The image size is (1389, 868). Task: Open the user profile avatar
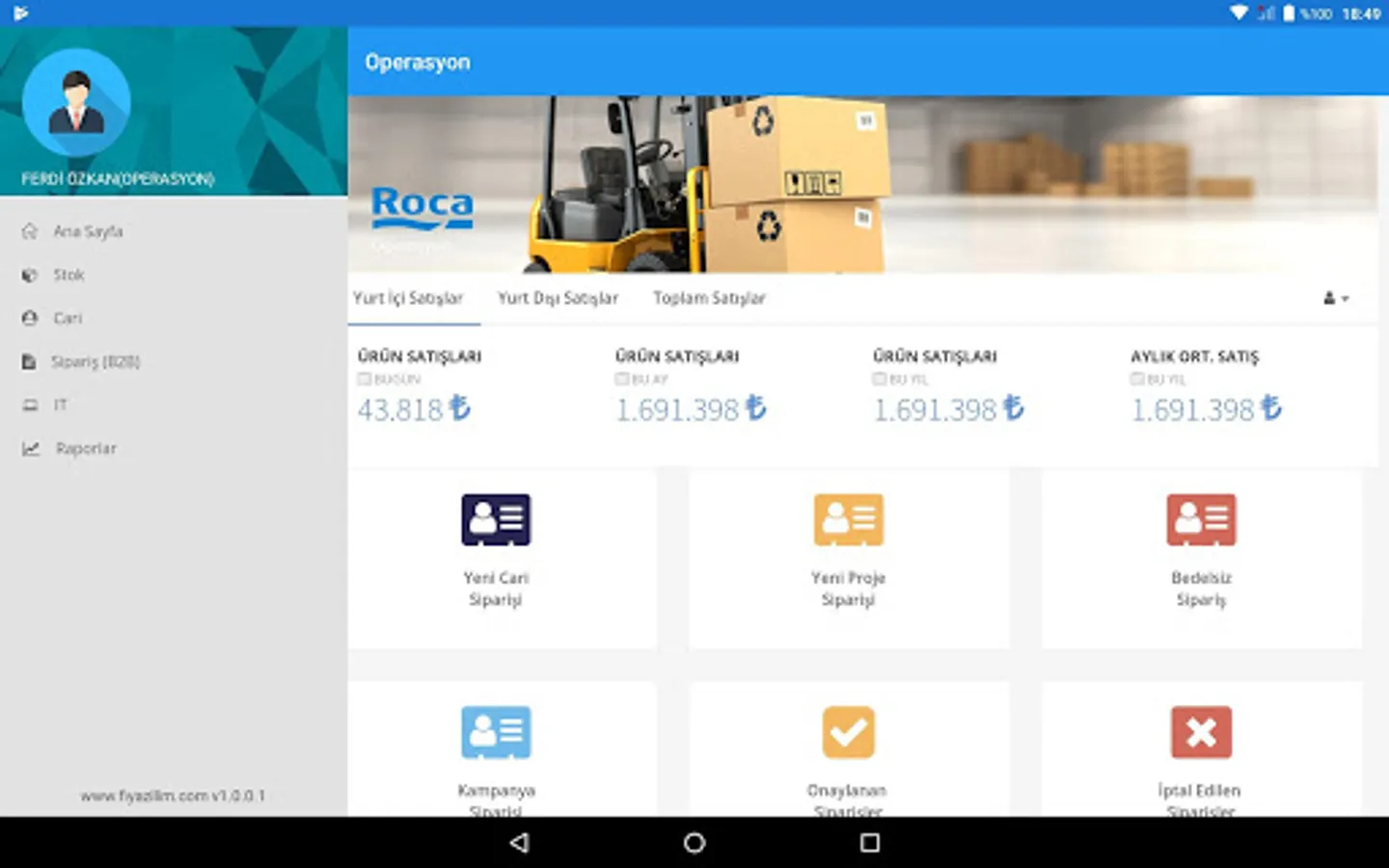(x=76, y=102)
